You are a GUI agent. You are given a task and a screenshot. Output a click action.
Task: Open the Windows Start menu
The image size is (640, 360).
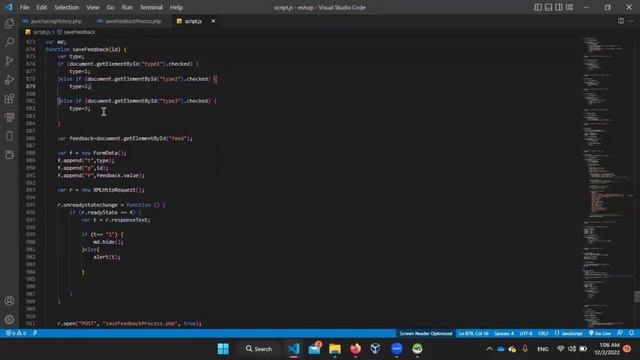coord(223,349)
